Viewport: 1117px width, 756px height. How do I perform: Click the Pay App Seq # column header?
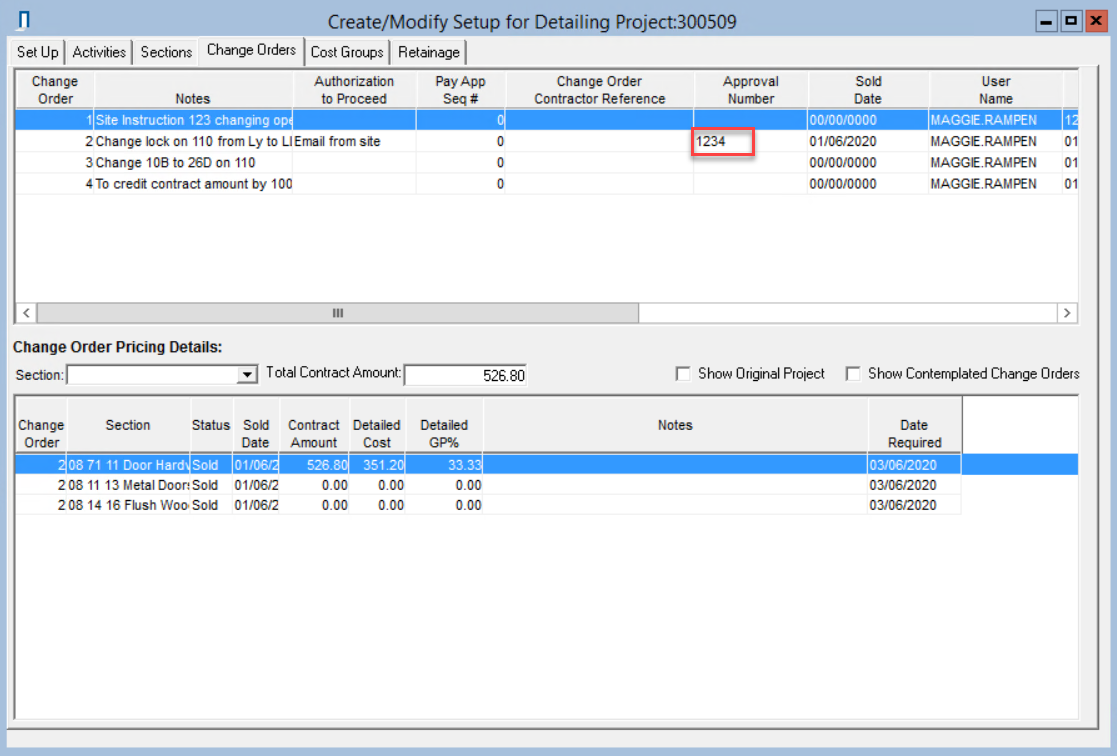[460, 90]
